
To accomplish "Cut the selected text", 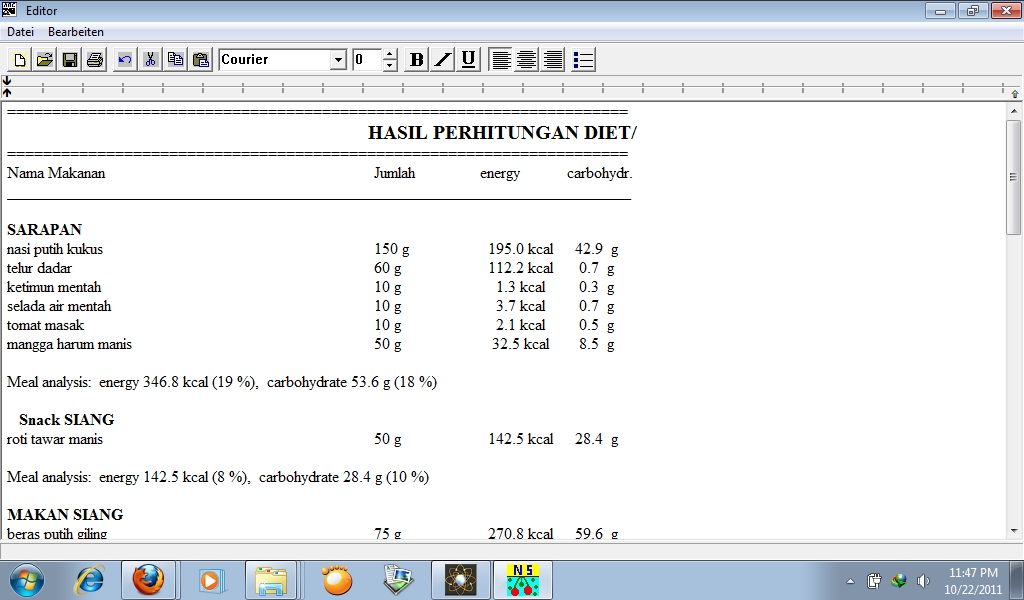I will click(149, 59).
